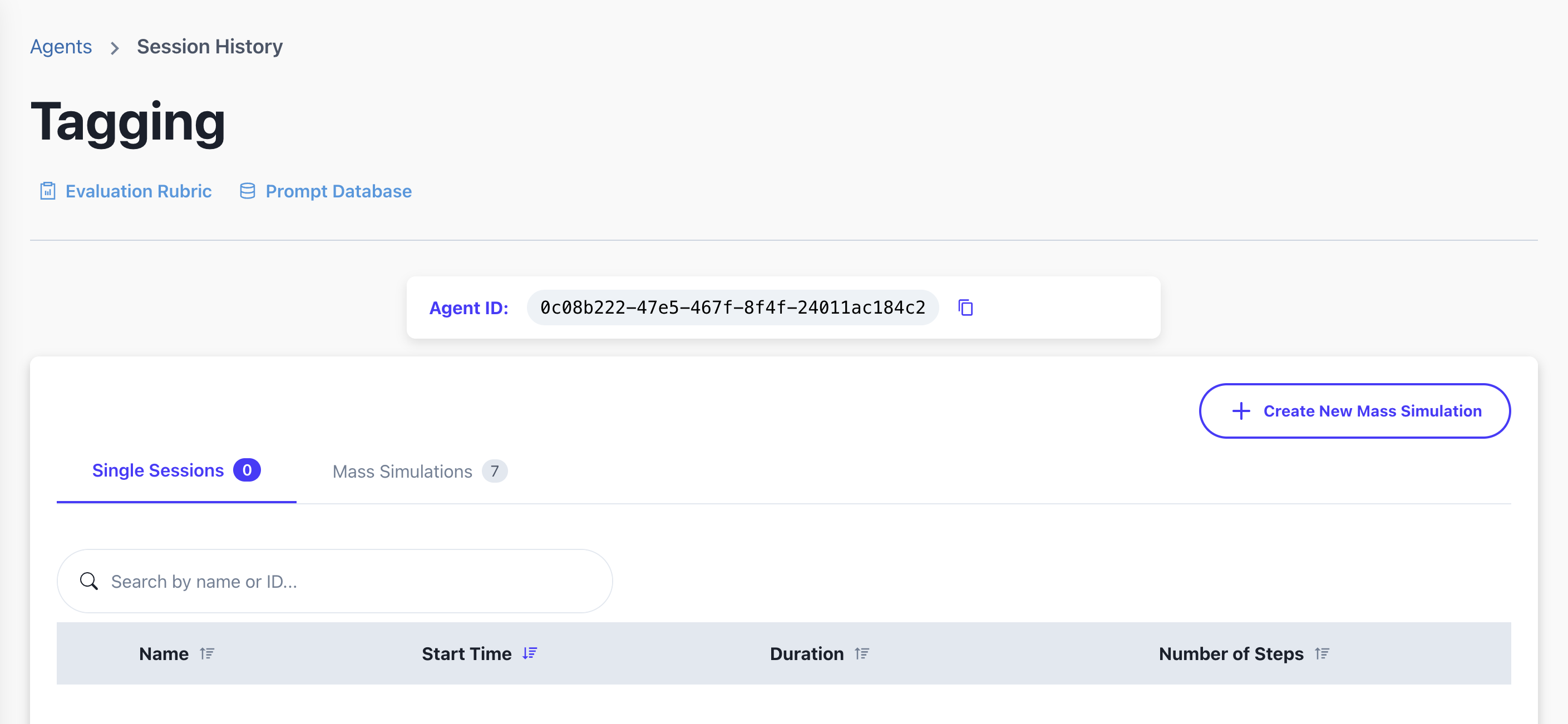1568x724 pixels.
Task: Click plus icon on Create New Mass Simulation
Action: click(x=1240, y=411)
